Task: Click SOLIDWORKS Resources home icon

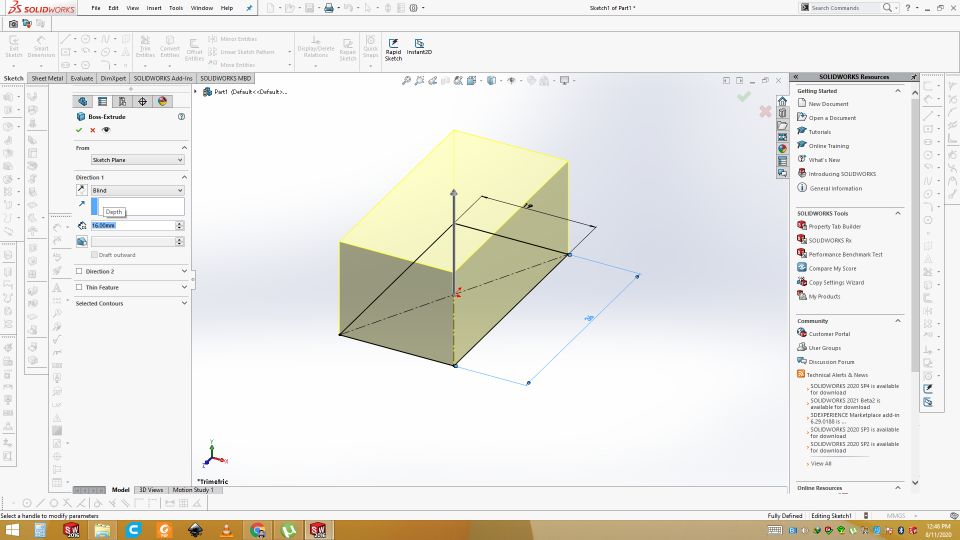Action: tap(782, 102)
